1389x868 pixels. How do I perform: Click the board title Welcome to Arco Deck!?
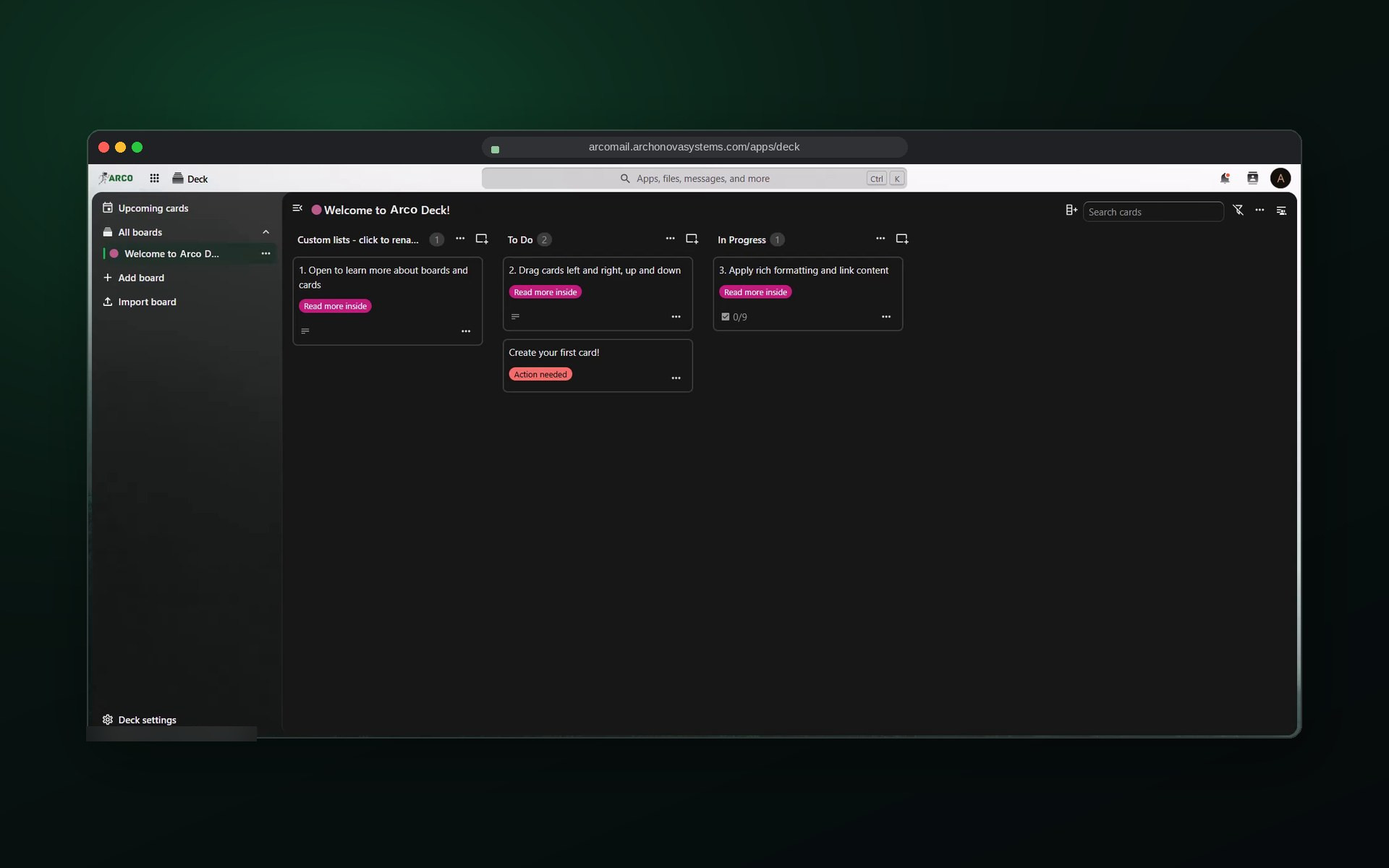(x=387, y=210)
